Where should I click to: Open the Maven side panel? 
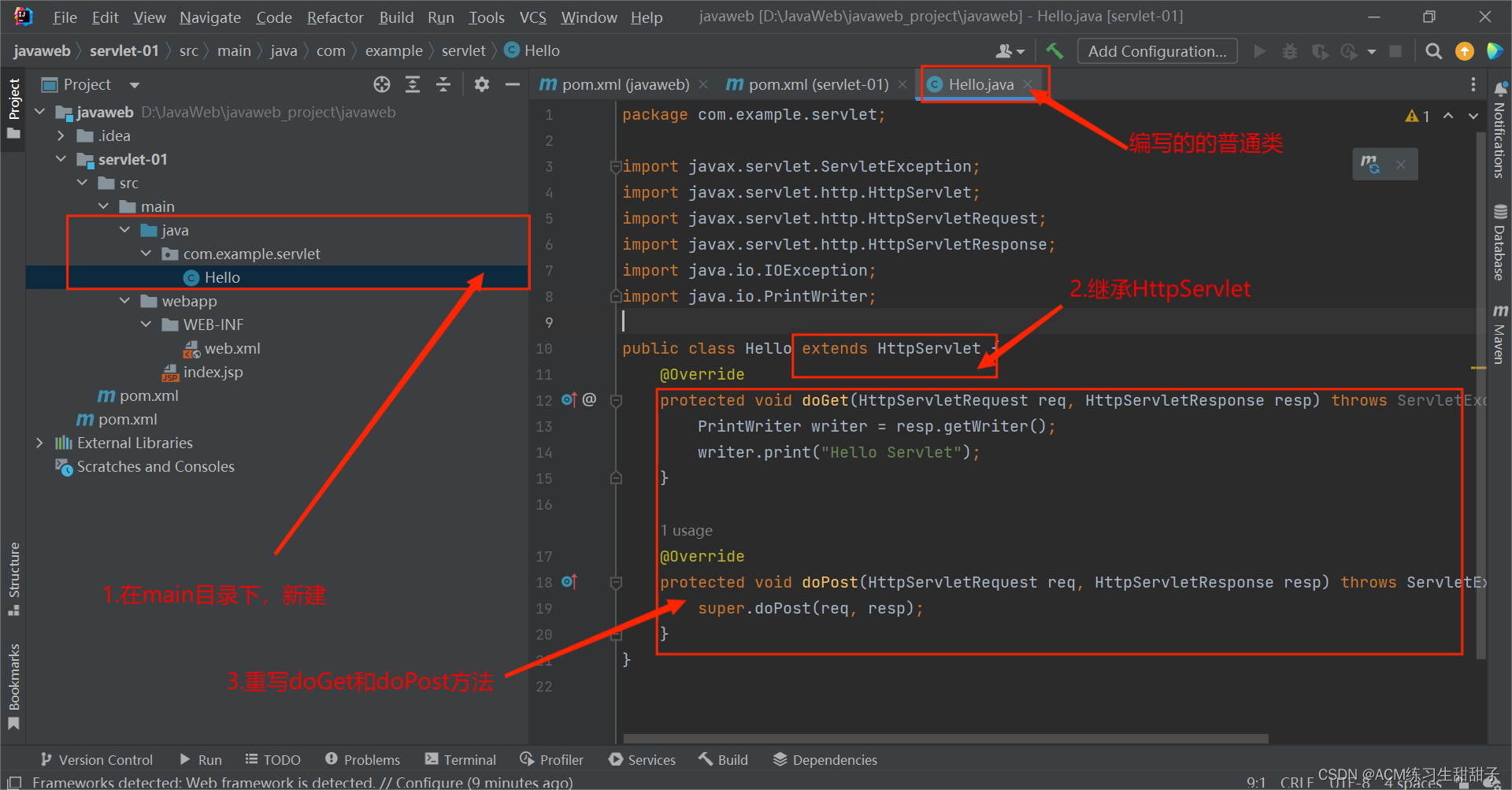tap(1499, 333)
